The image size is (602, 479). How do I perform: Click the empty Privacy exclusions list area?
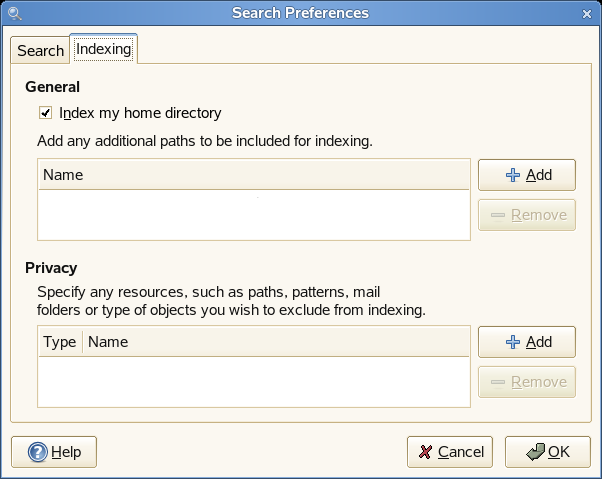253,381
